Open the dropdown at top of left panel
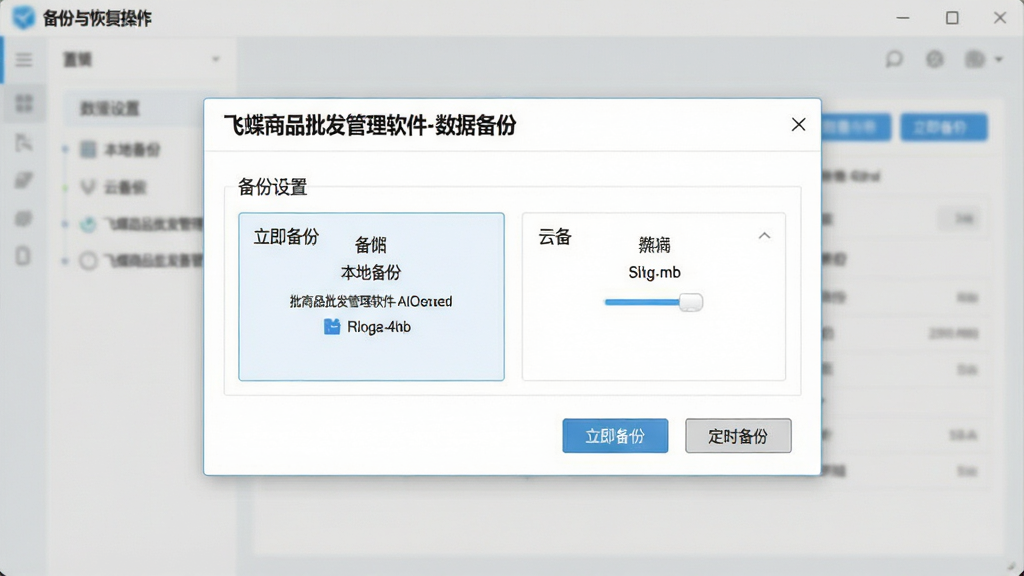Image resolution: width=1024 pixels, height=576 pixels. click(x=142, y=59)
